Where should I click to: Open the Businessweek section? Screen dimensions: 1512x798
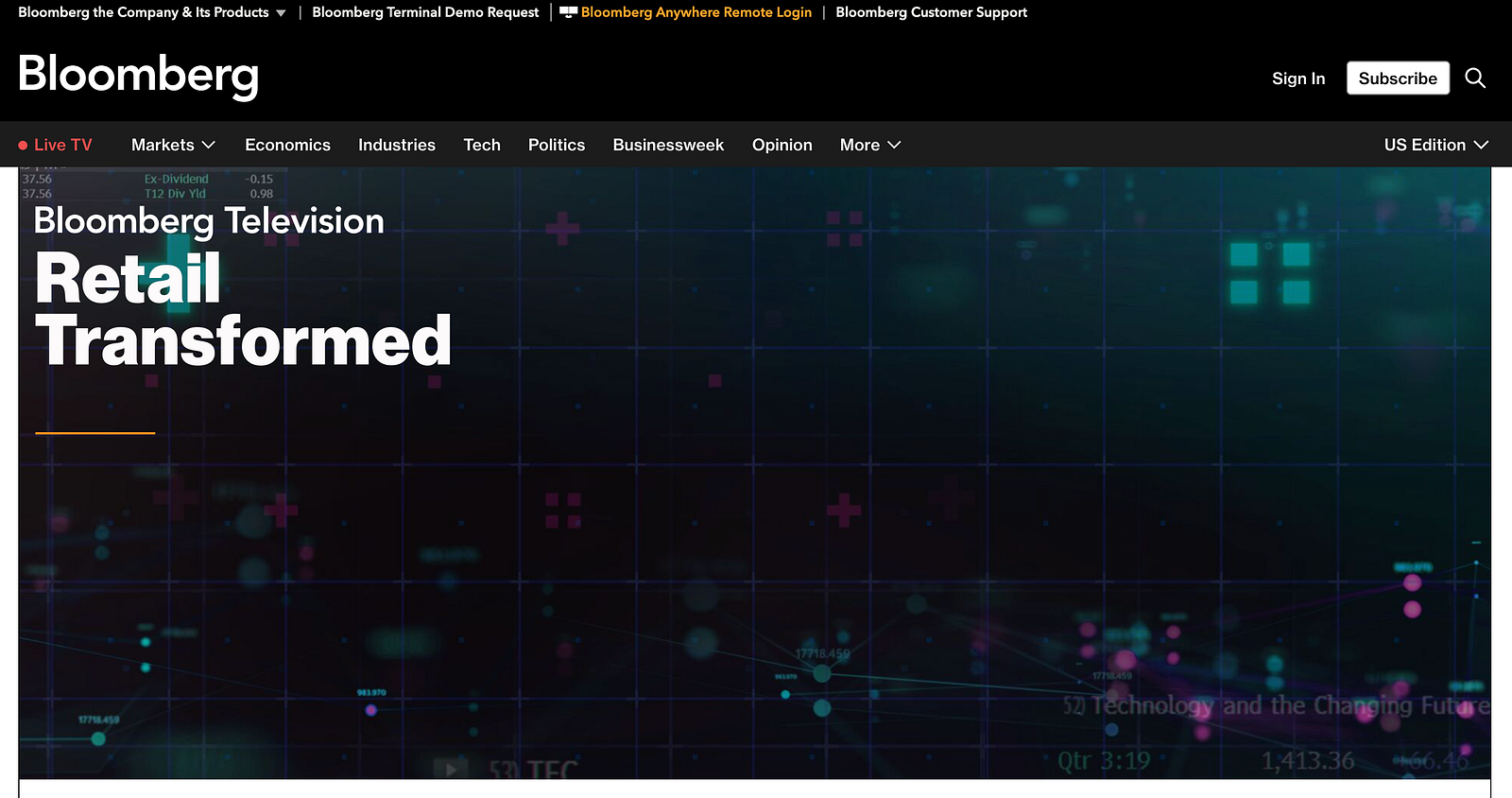[x=668, y=145]
